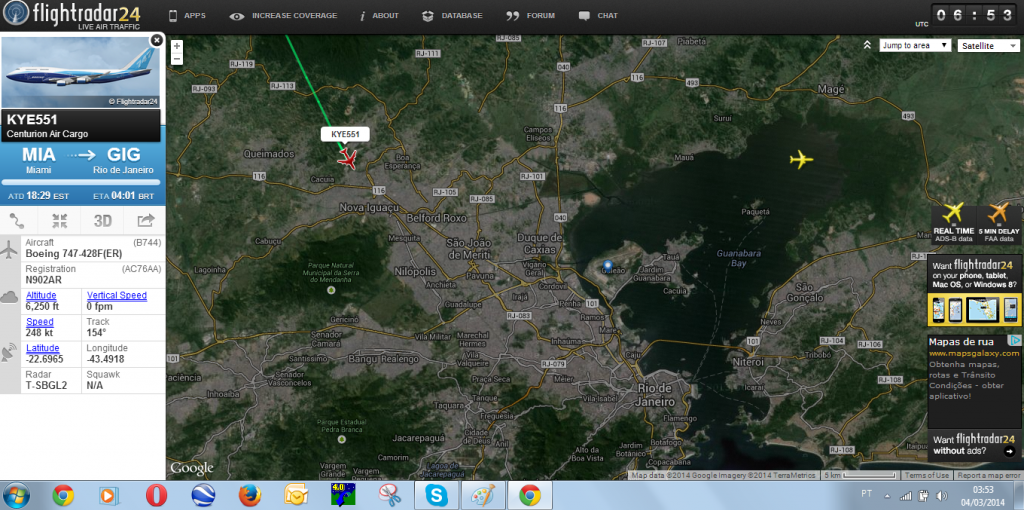The width and height of the screenshot is (1024, 510).
Task: Click the flight progress bar MIA to GIG
Action: point(81,182)
